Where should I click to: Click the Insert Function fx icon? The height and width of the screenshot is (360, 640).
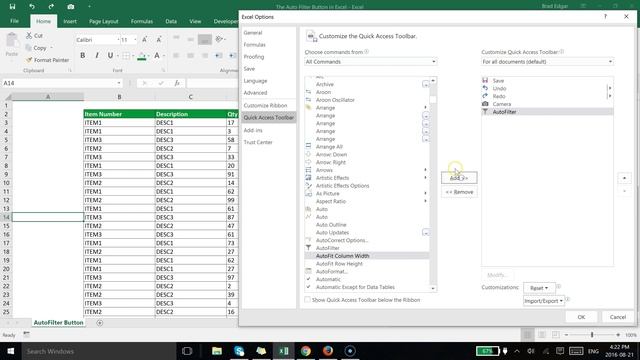pyautogui.click(x=177, y=83)
